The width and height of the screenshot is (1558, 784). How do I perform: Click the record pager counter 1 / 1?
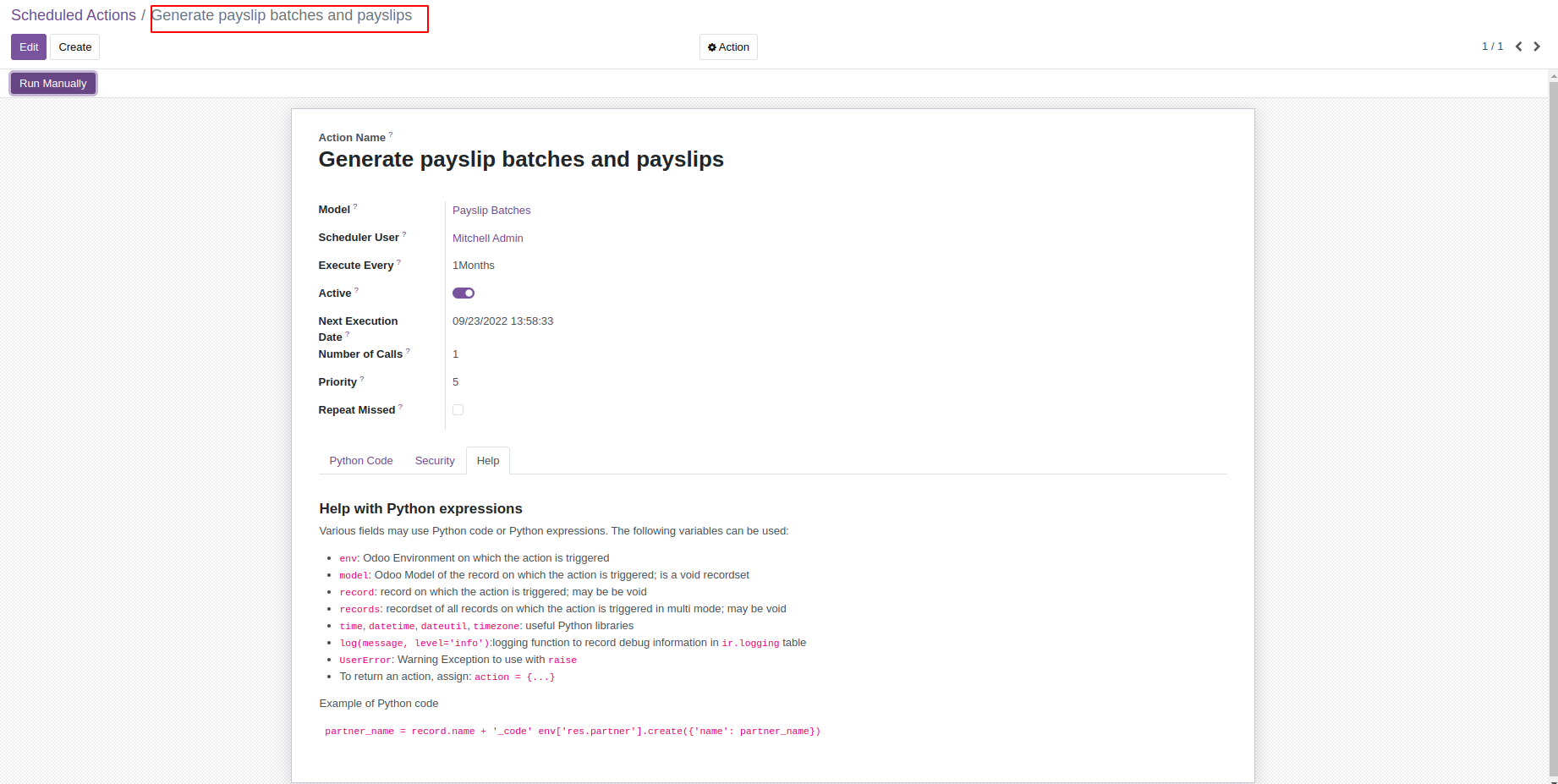[1492, 47]
